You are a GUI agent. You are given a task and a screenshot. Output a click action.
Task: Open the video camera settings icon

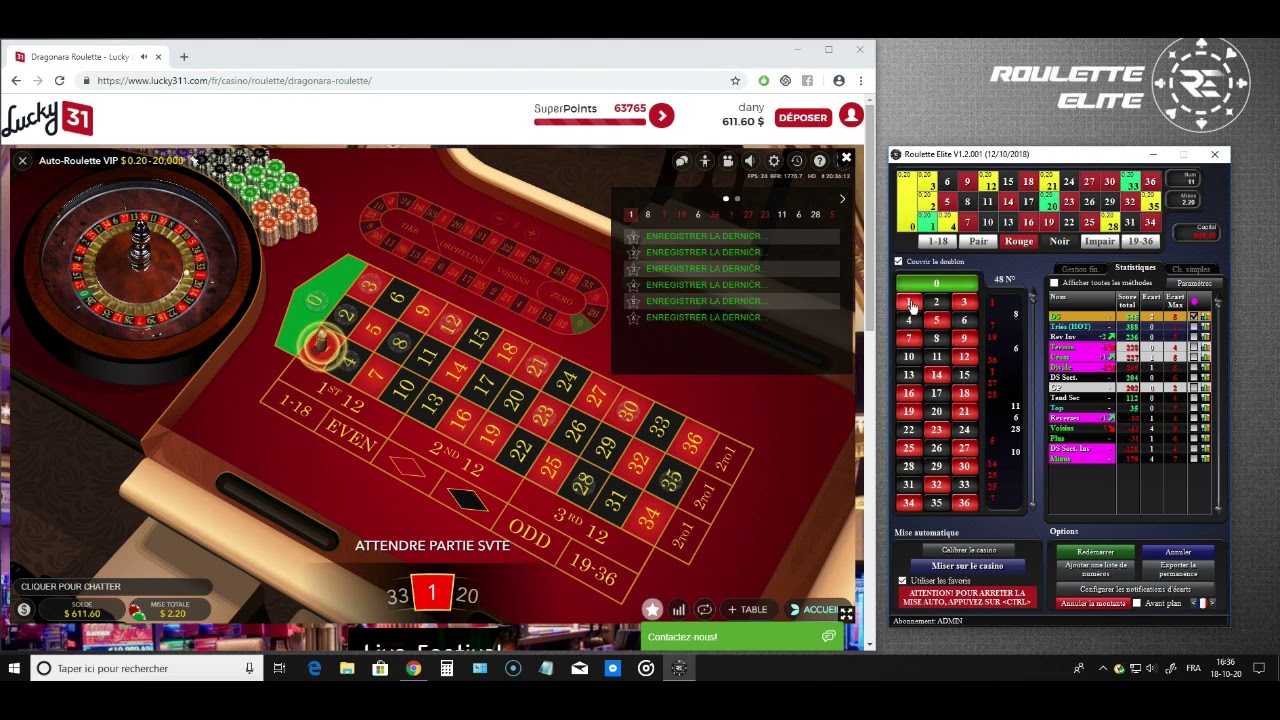728,161
